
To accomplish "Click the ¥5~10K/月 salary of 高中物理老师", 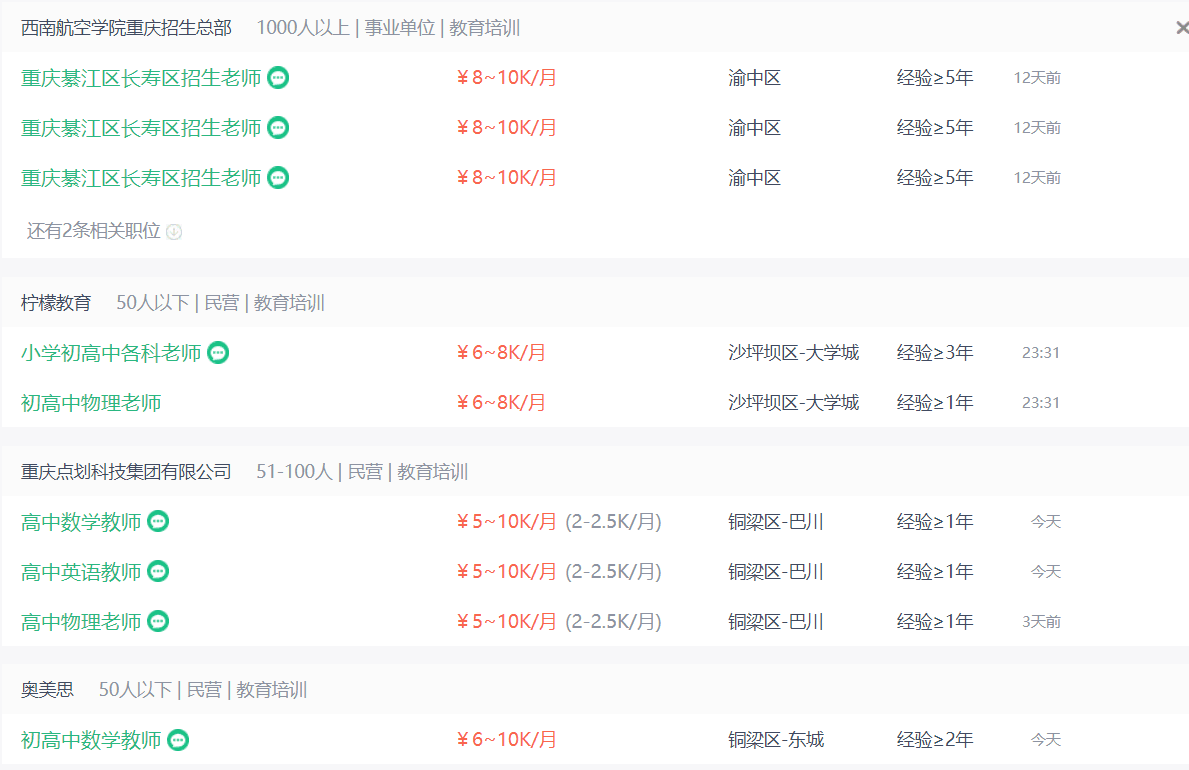I will point(506,621).
